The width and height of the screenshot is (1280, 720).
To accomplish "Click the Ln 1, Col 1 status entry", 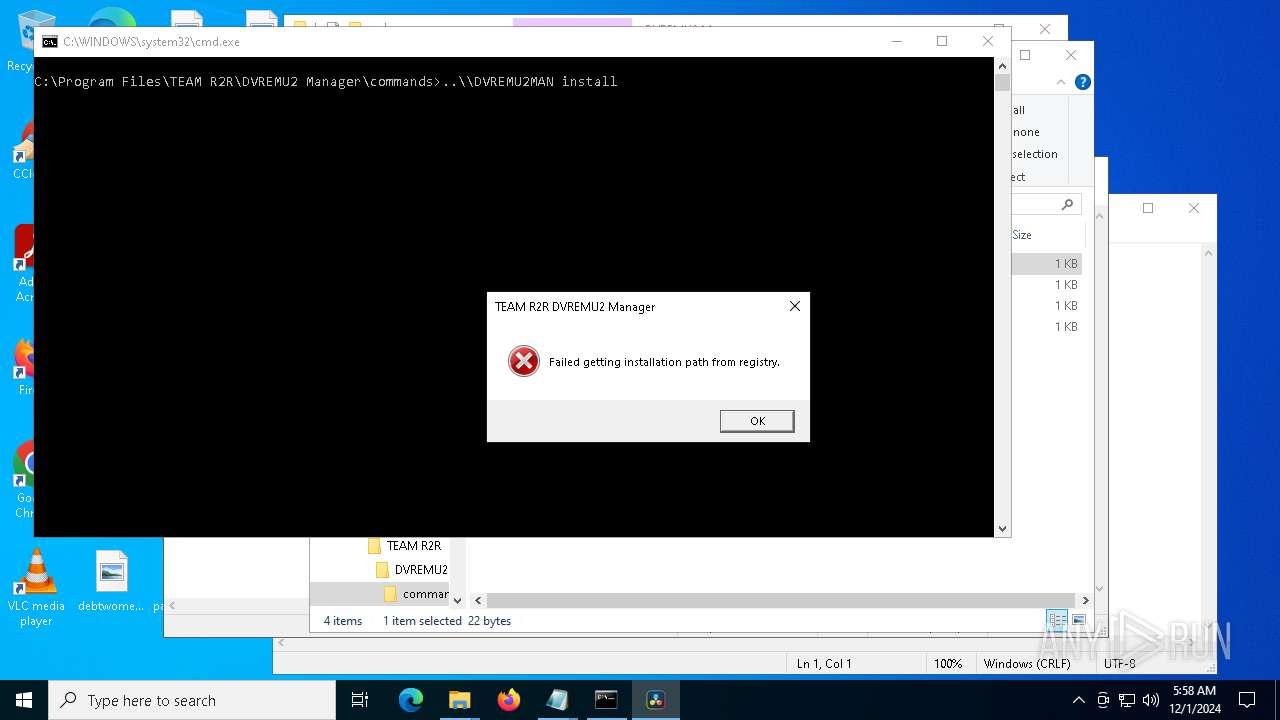I will (x=824, y=664).
